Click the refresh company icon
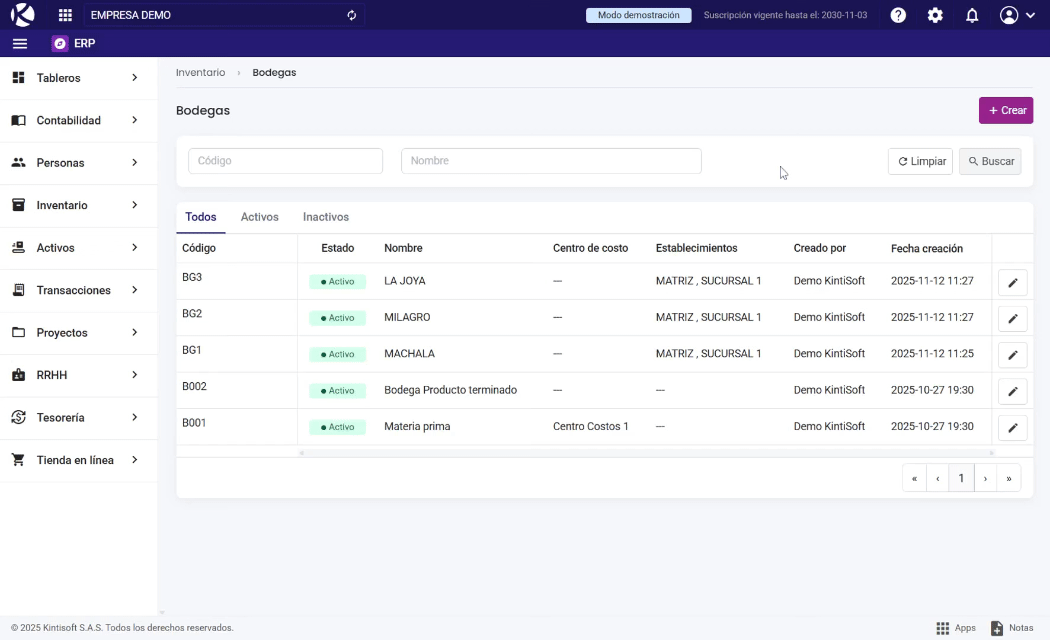Screen dimensions: 1050x640 tap(351, 15)
